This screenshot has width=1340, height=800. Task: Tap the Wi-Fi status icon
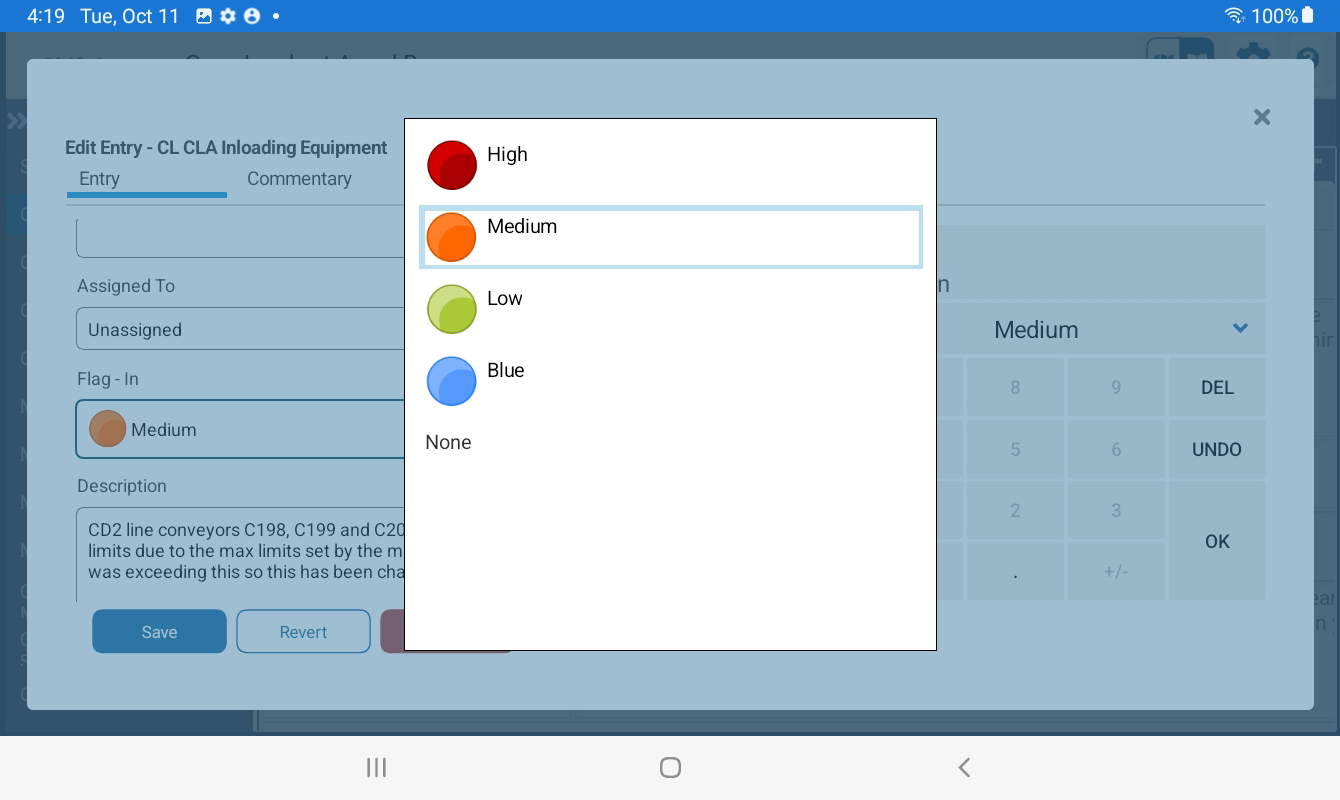click(1234, 16)
